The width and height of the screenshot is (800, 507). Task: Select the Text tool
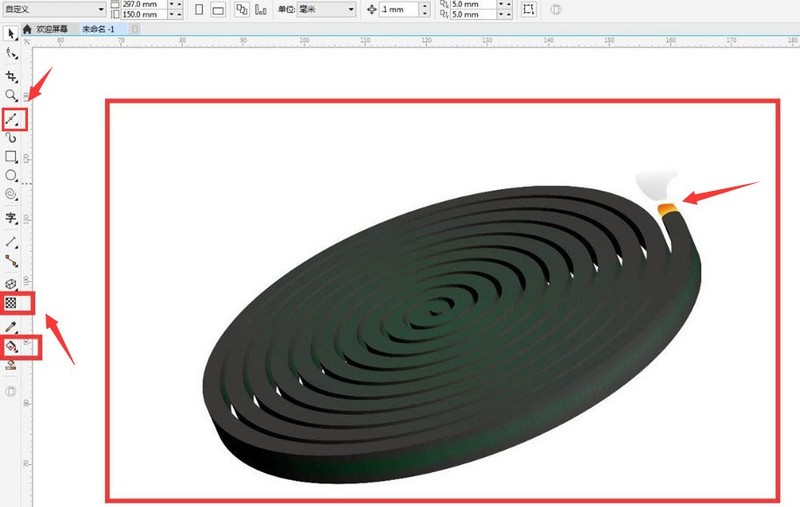point(11,218)
